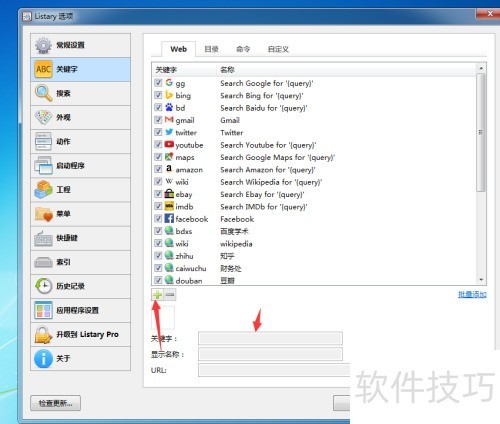Toggle the gmail keyword checkbox
The image size is (500, 424).
pyautogui.click(x=158, y=120)
